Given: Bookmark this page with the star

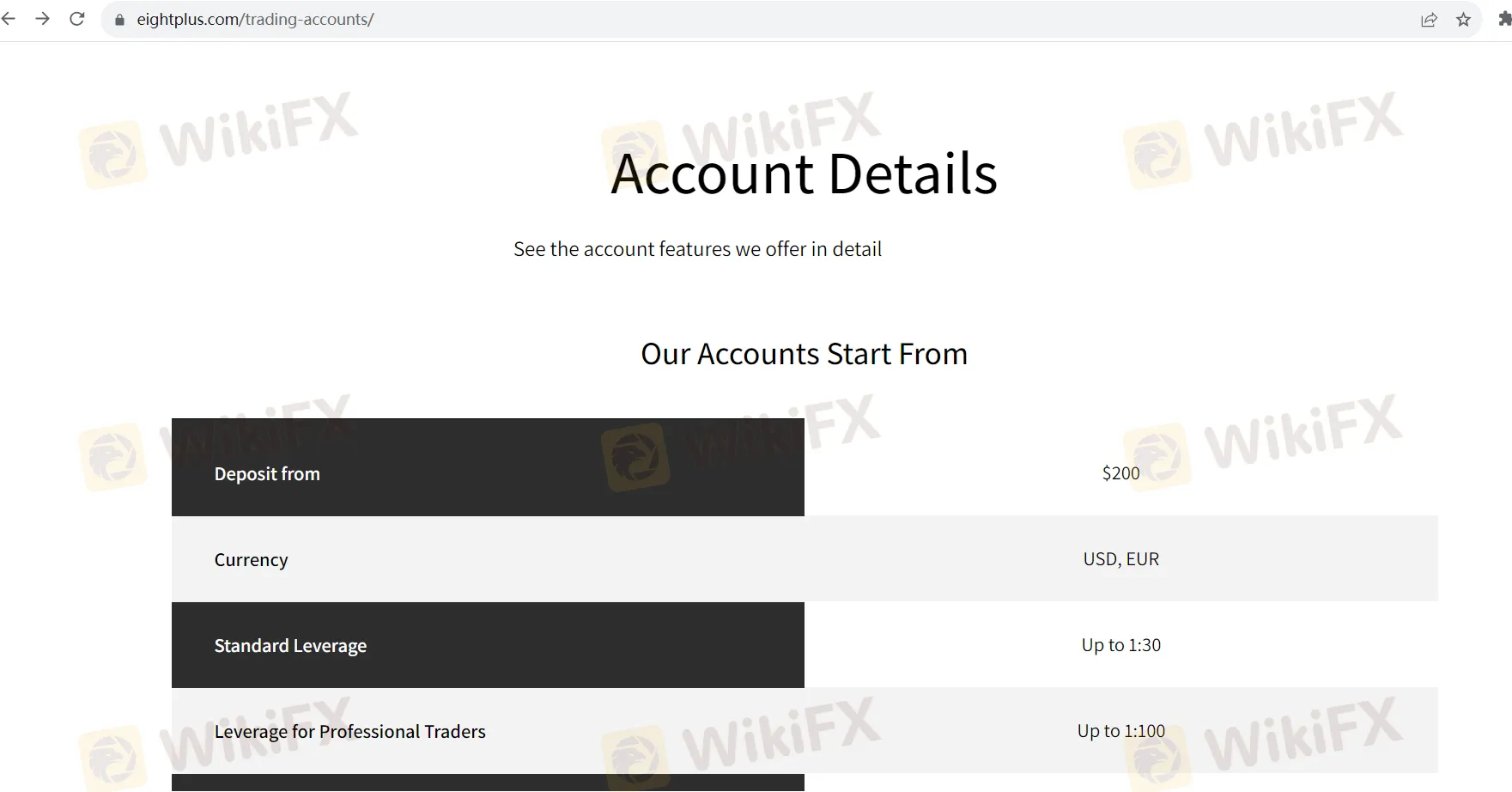Looking at the screenshot, I should click(1462, 18).
